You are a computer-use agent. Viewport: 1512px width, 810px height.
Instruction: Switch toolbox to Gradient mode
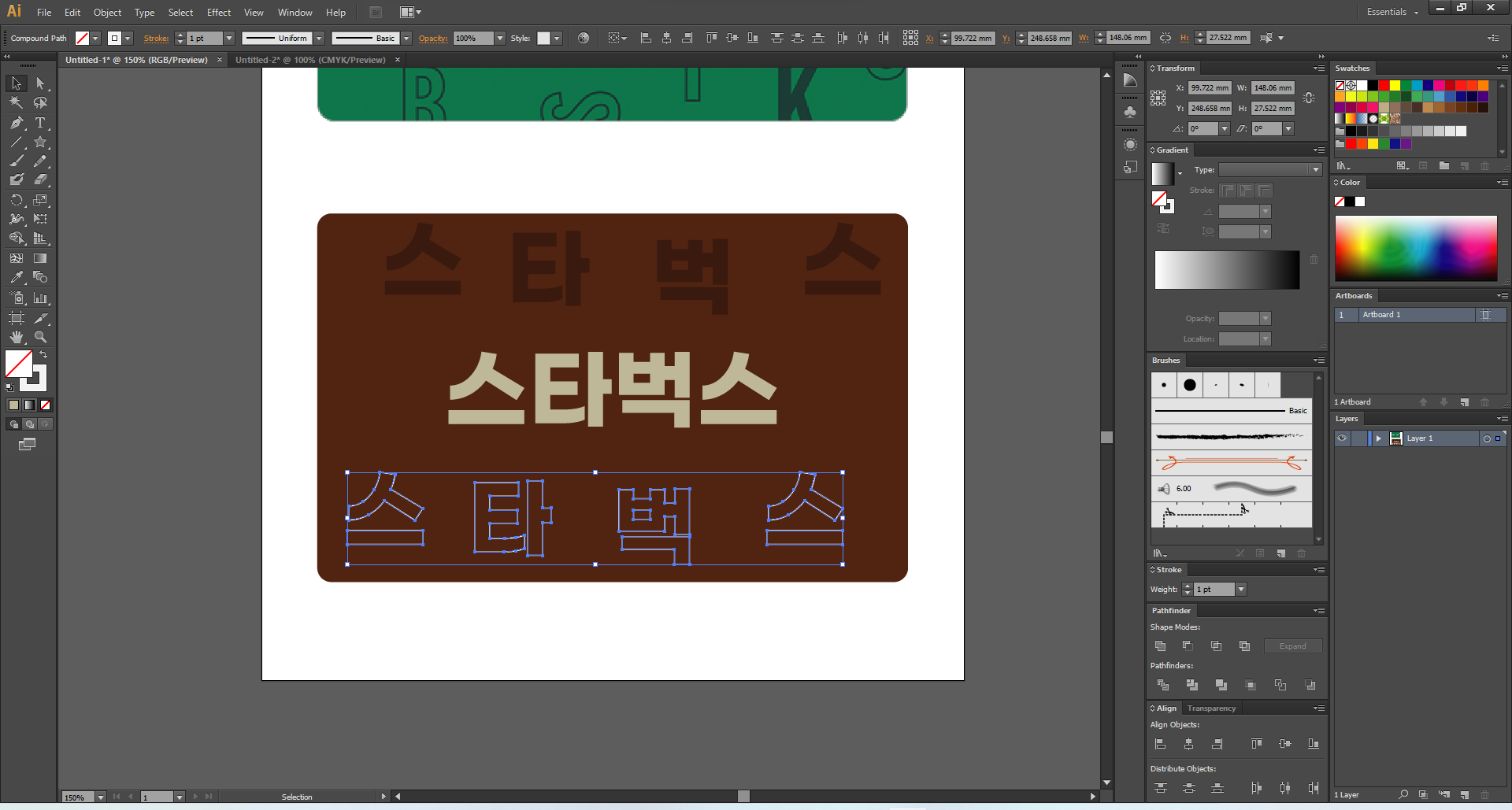click(29, 405)
